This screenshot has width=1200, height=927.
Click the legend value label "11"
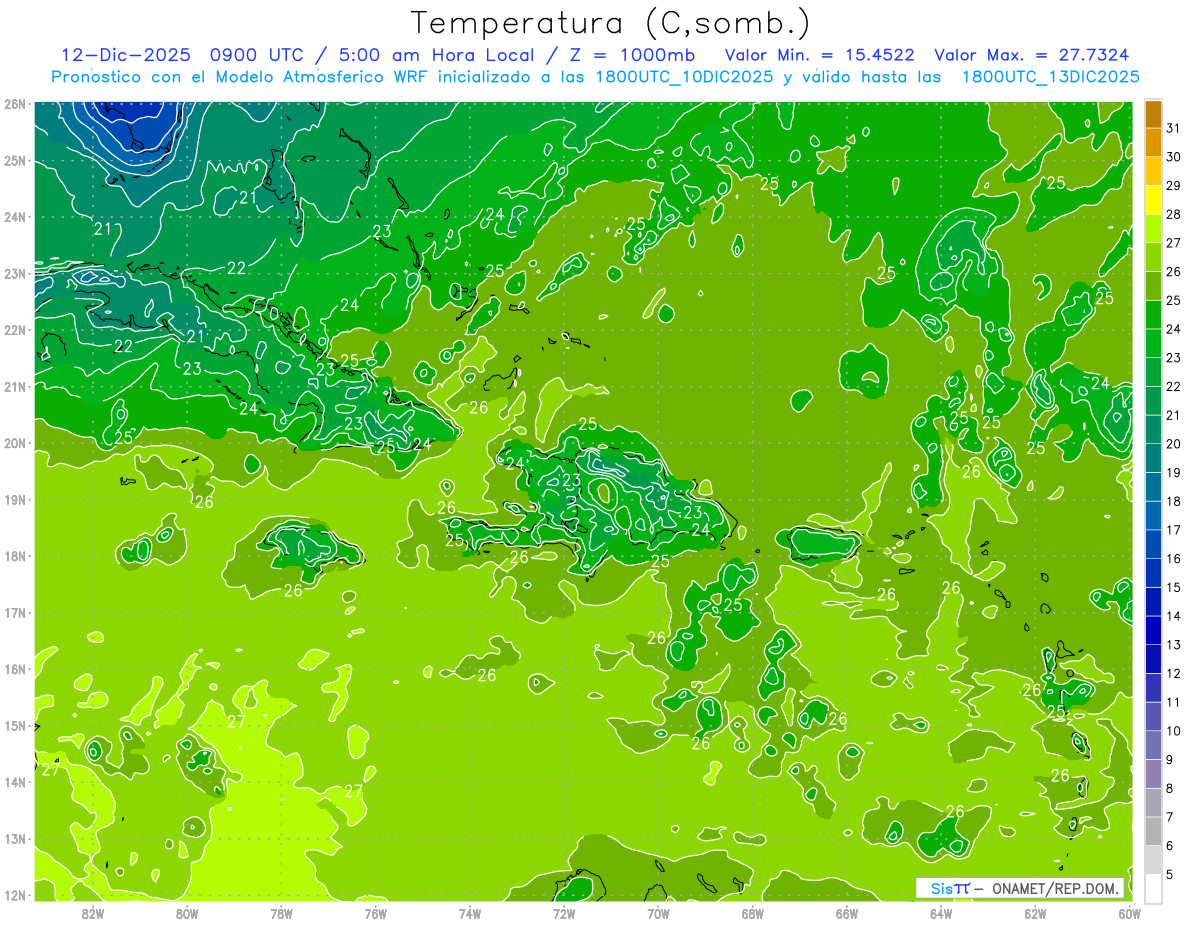point(1174,703)
